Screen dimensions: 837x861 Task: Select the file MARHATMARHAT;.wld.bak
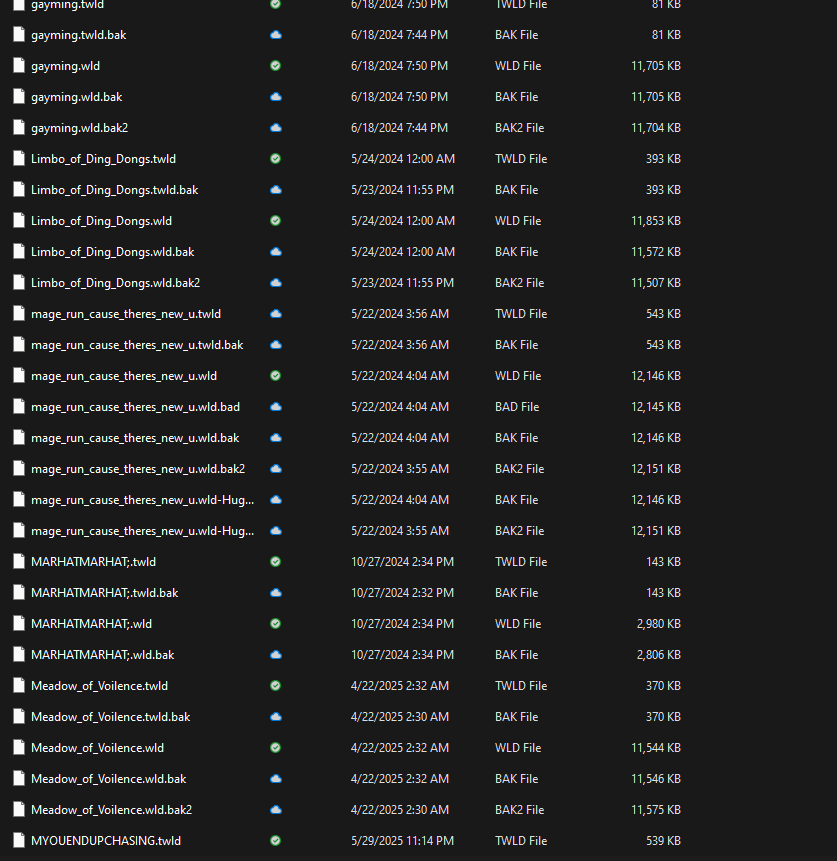click(x=102, y=655)
